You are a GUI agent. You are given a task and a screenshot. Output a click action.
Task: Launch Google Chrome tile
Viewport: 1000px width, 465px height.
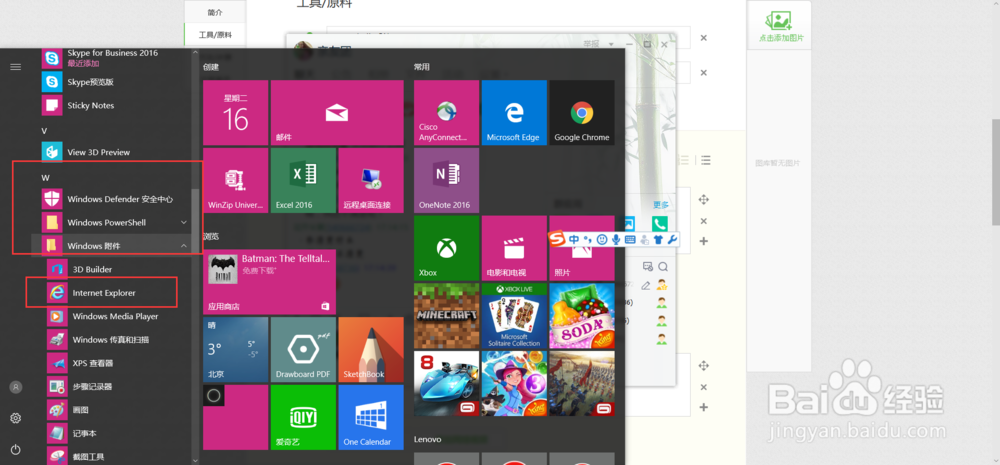pyautogui.click(x=582, y=113)
